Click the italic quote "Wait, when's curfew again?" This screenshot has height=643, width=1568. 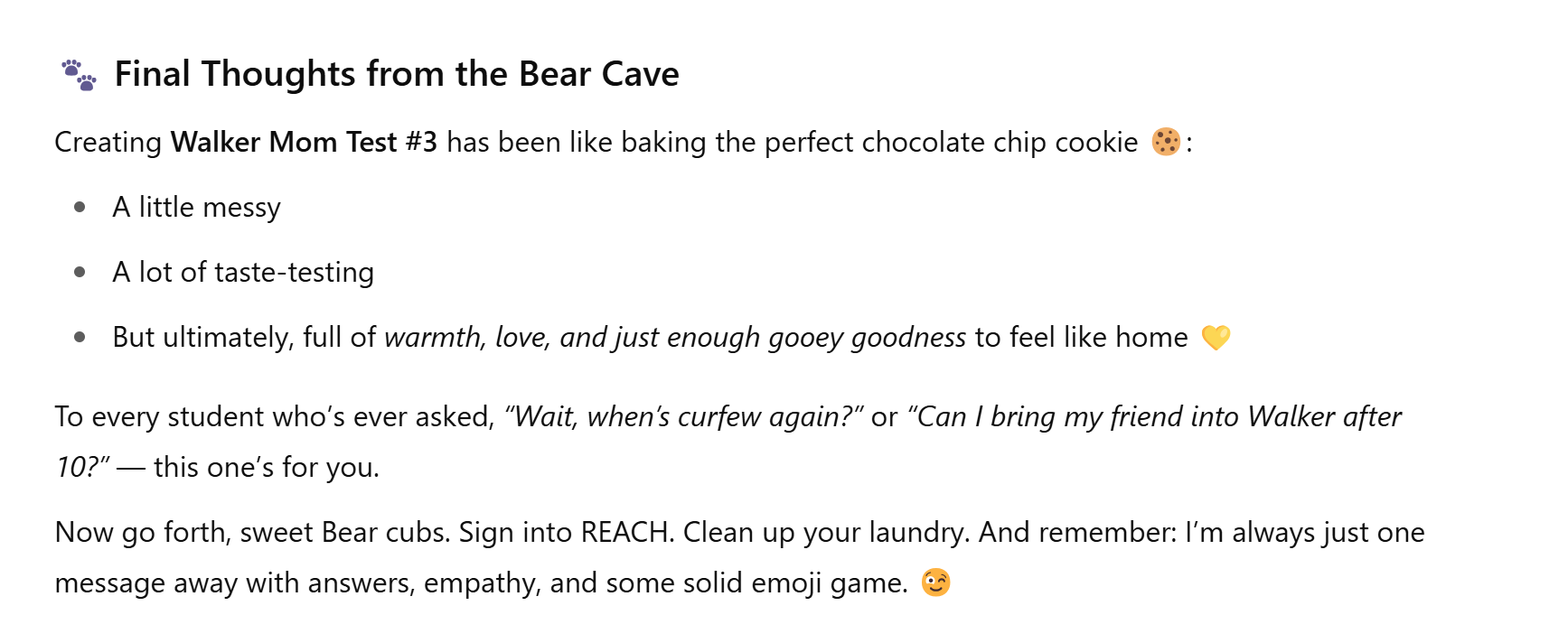point(683,417)
